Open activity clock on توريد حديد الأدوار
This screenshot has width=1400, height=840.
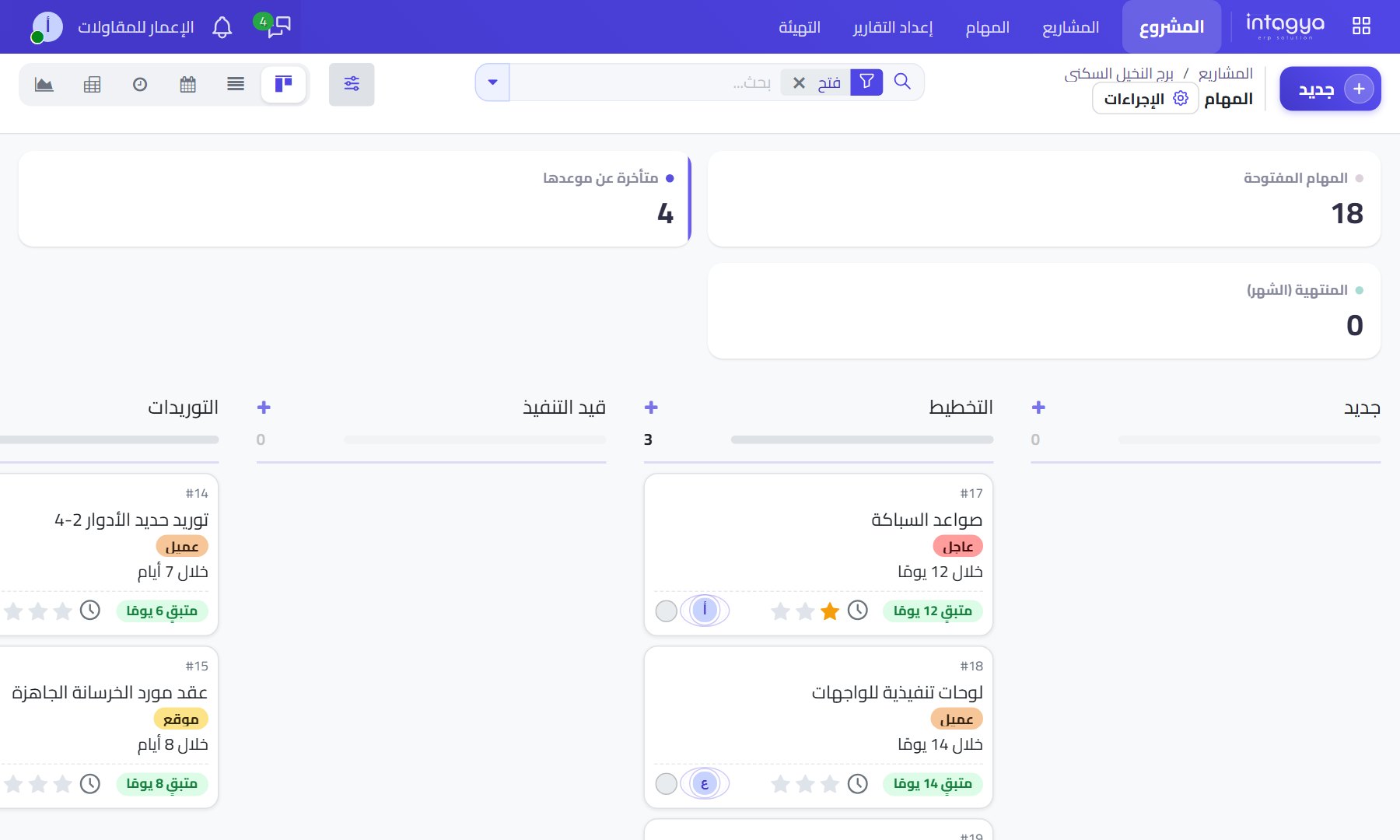(90, 611)
